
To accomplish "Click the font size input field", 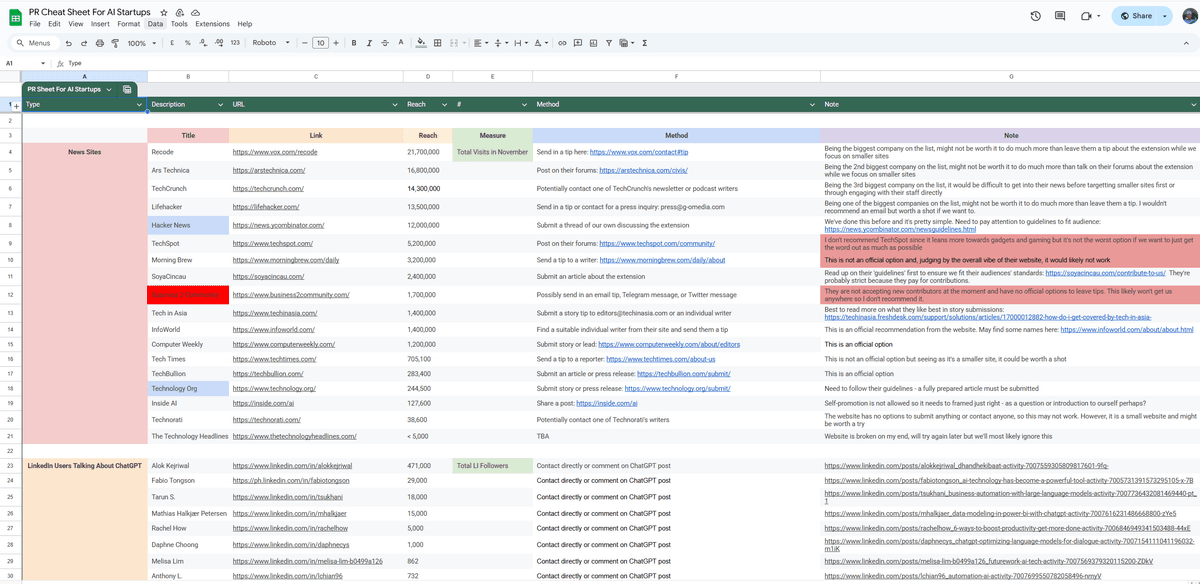I will click(320, 43).
